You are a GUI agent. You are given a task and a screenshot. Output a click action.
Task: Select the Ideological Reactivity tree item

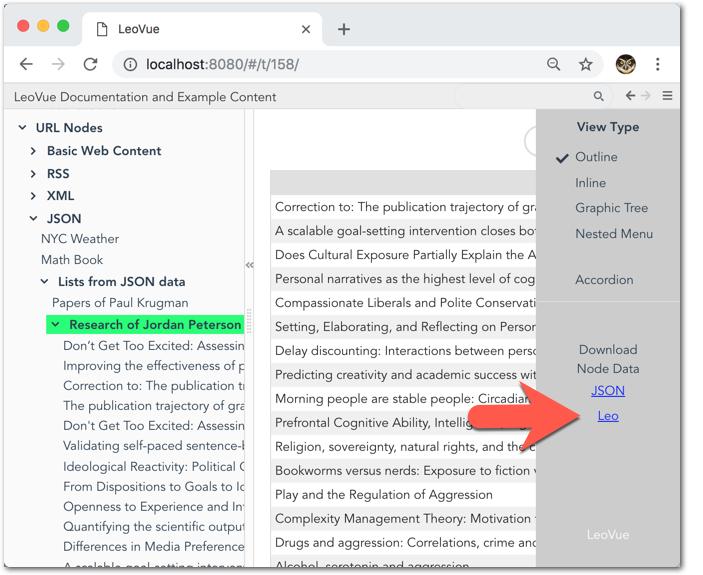pos(153,467)
